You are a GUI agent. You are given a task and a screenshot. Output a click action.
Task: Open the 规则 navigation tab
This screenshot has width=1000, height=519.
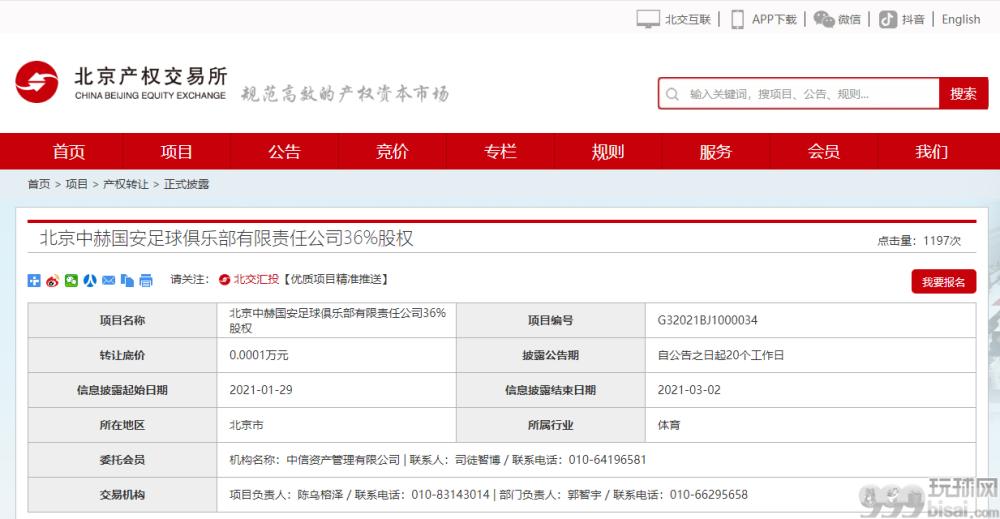(x=608, y=151)
